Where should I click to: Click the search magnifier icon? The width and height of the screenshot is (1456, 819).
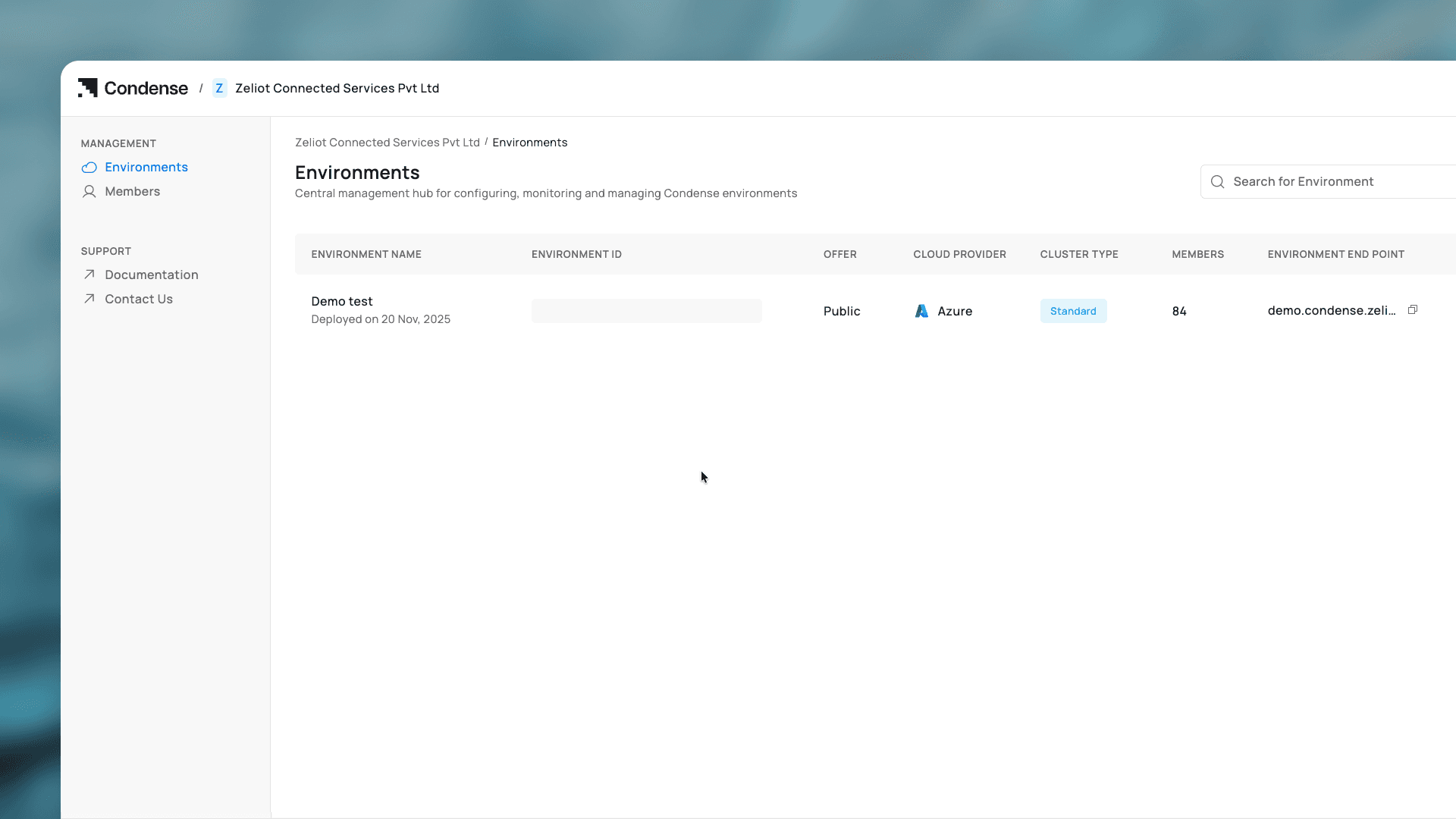1217,182
